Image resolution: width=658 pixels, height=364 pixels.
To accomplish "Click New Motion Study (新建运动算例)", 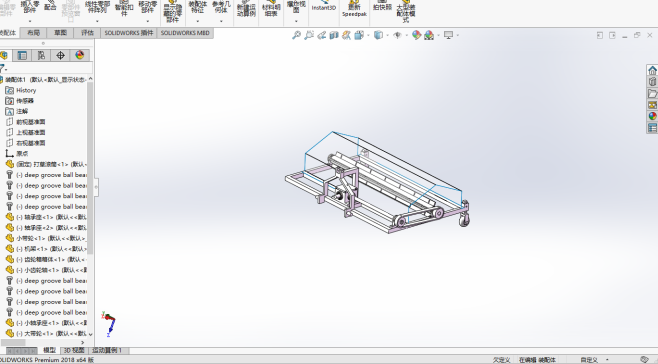I will tap(246, 8).
